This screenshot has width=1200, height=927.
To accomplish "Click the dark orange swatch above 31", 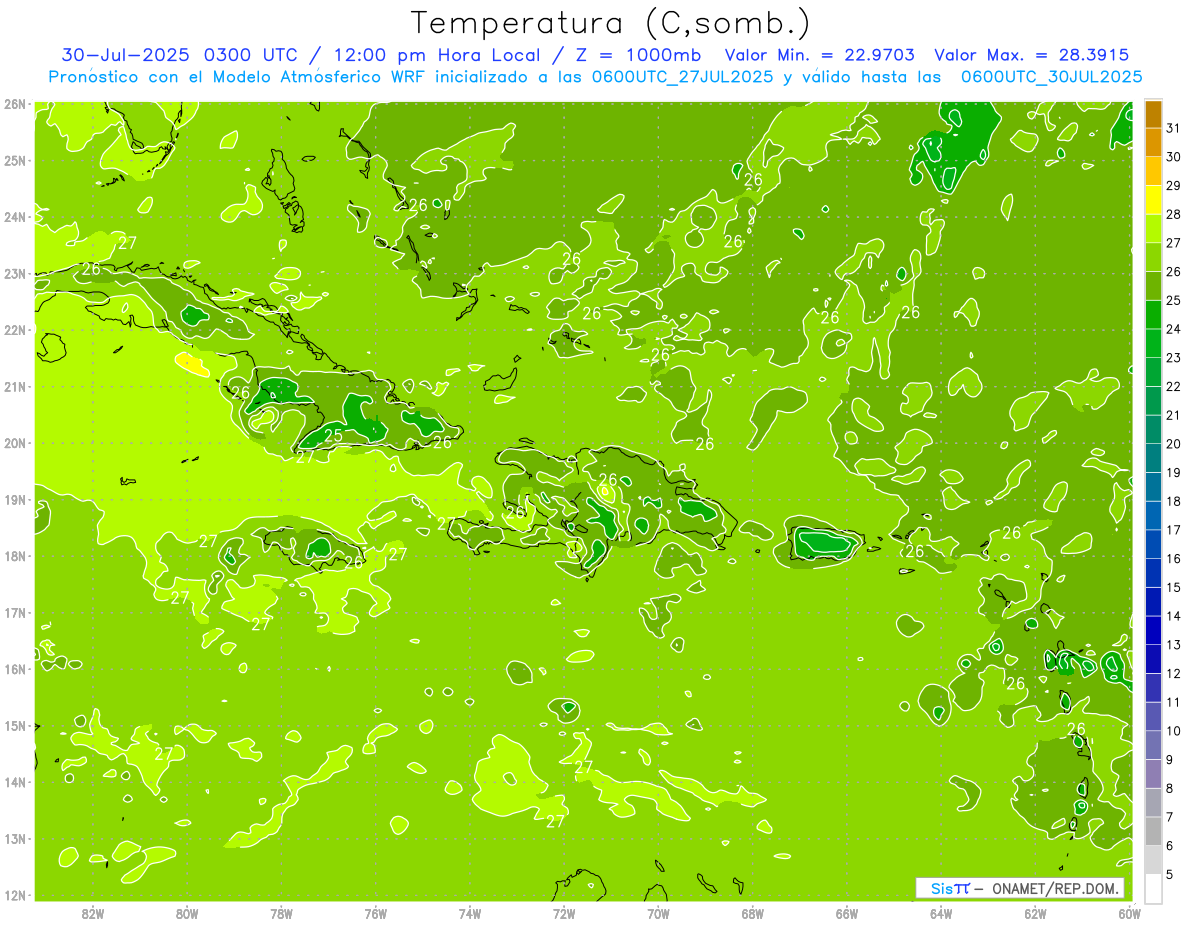I will point(1153,114).
